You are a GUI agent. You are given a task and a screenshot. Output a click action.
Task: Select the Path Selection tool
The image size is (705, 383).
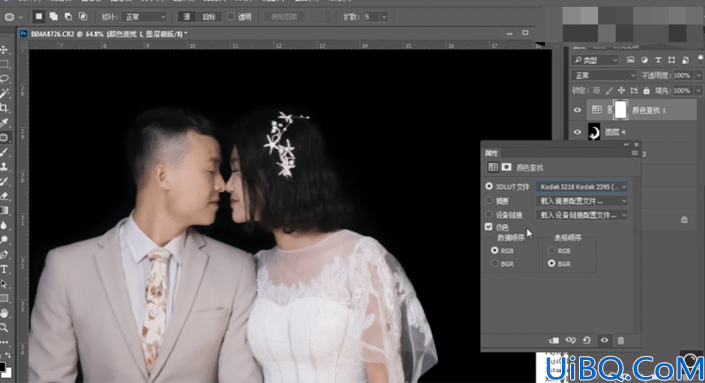pyautogui.click(x=4, y=284)
